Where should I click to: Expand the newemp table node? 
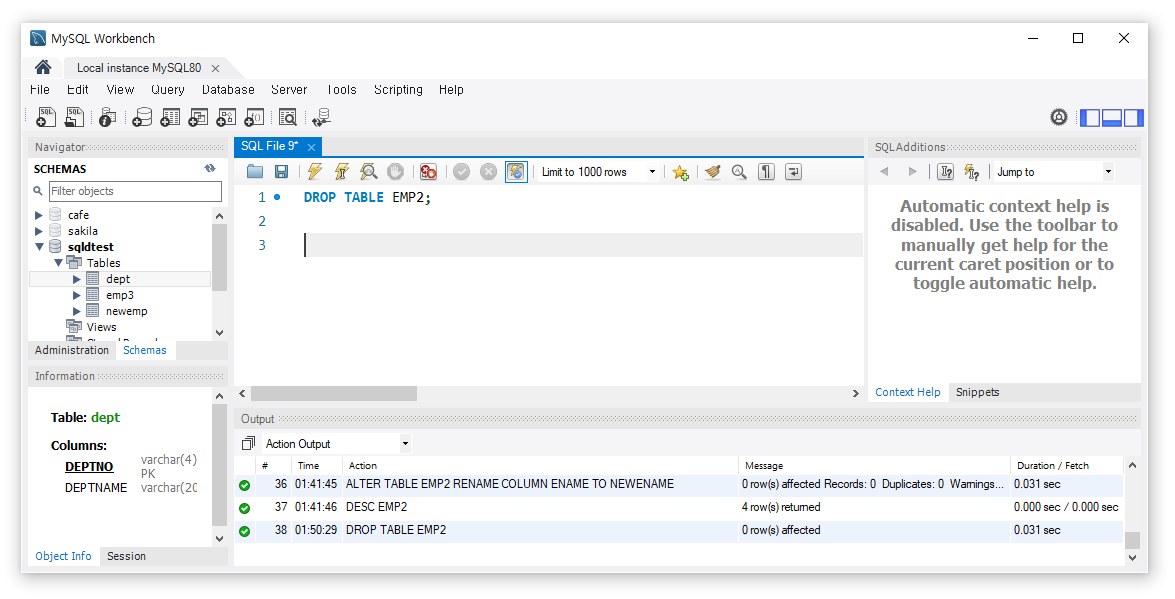[x=76, y=311]
